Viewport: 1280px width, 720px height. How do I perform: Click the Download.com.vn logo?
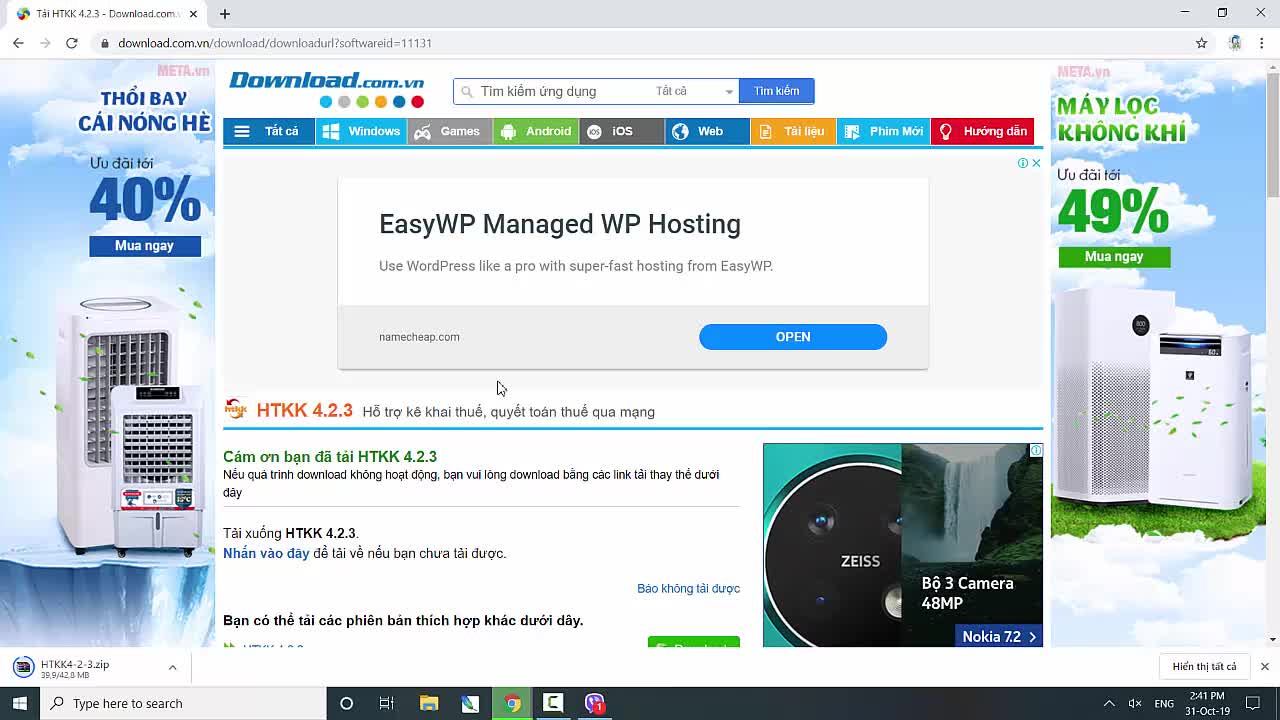click(326, 88)
